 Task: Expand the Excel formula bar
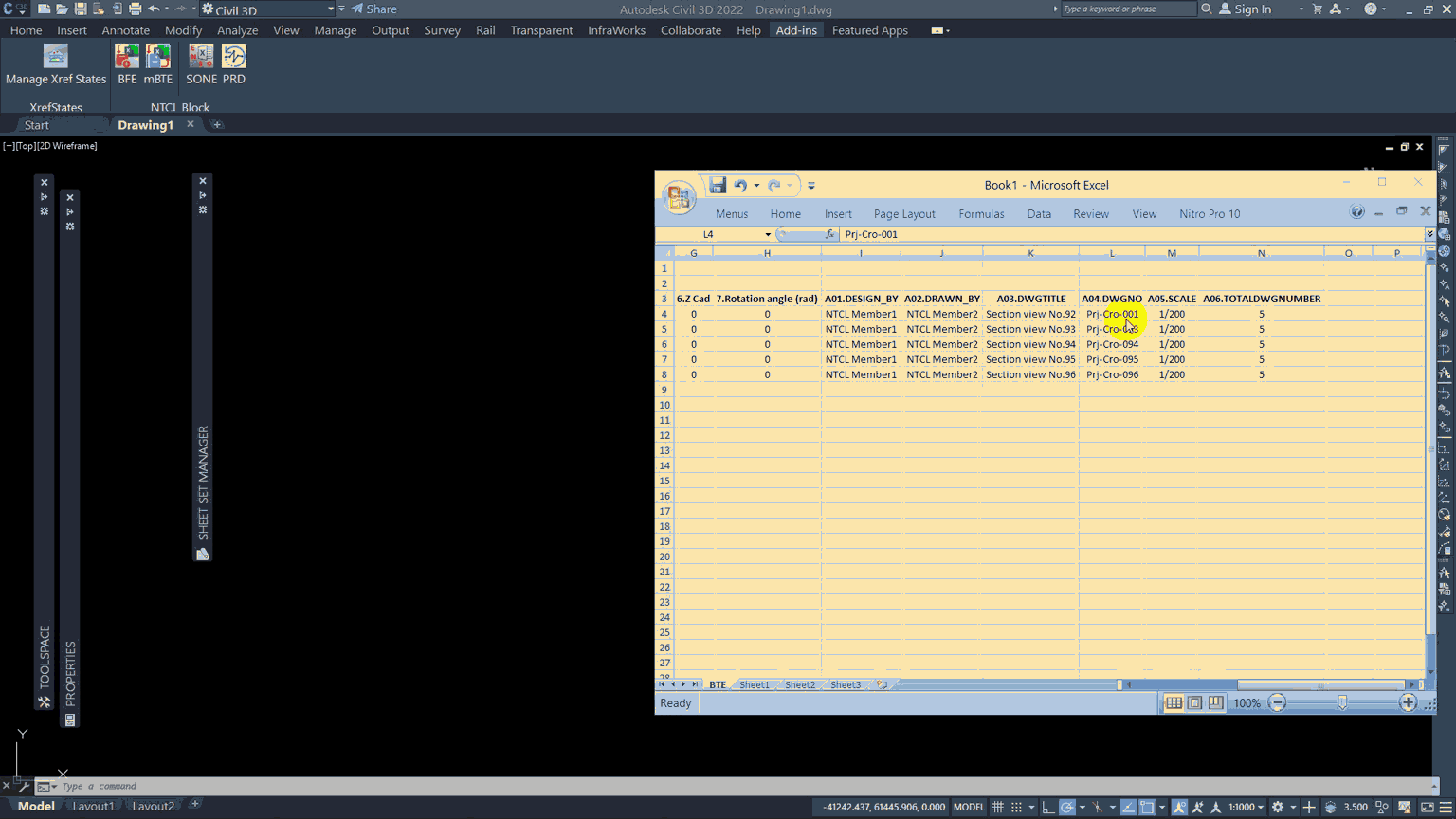click(x=1429, y=234)
